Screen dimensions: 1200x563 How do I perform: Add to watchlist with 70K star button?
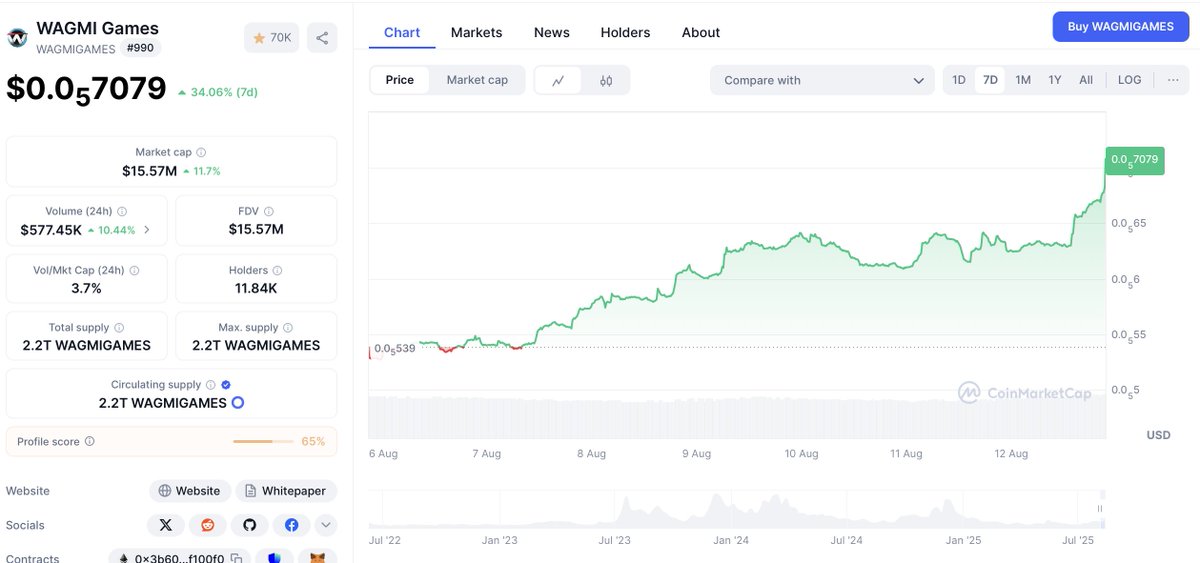272,38
